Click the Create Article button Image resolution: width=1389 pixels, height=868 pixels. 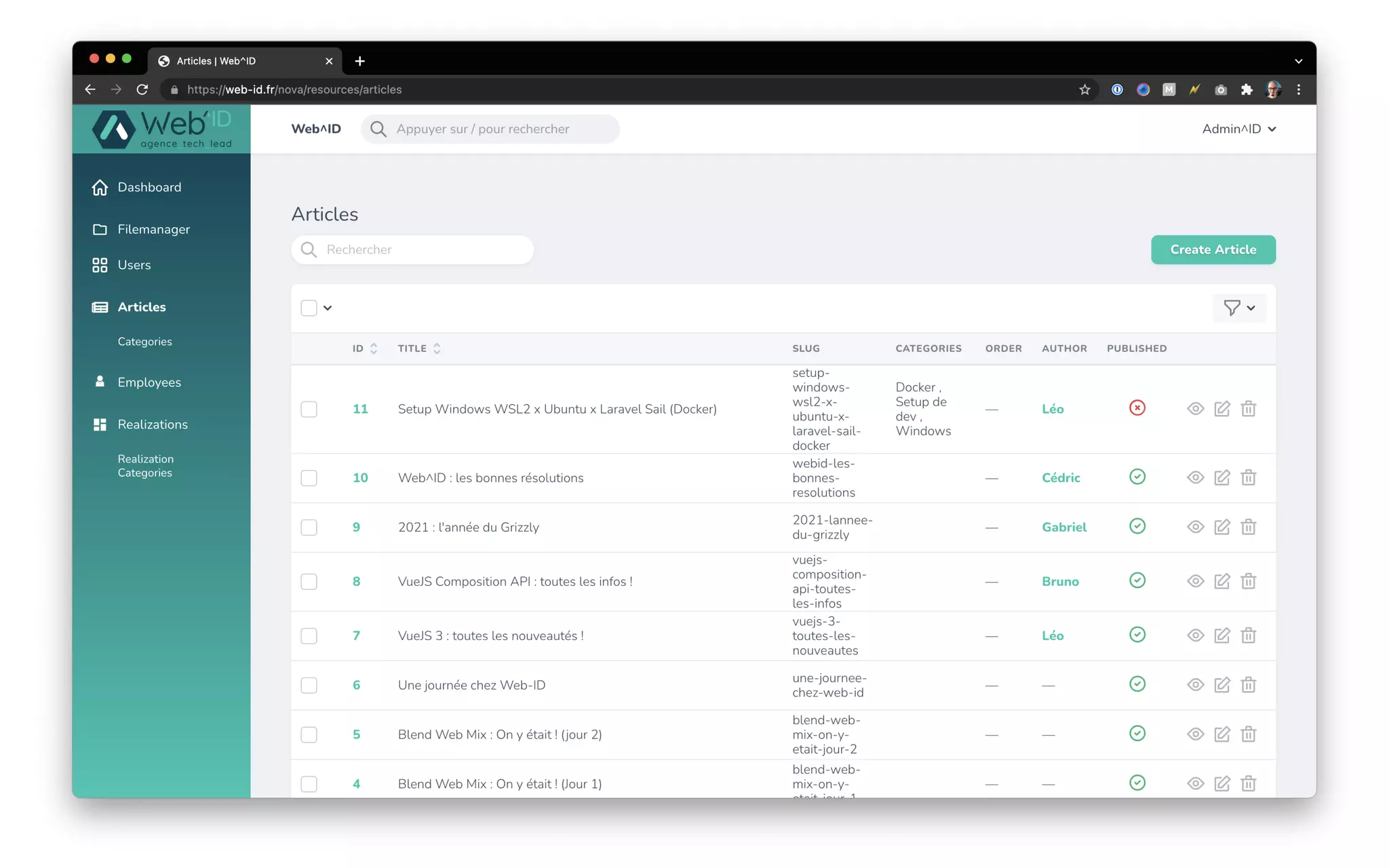pos(1213,250)
